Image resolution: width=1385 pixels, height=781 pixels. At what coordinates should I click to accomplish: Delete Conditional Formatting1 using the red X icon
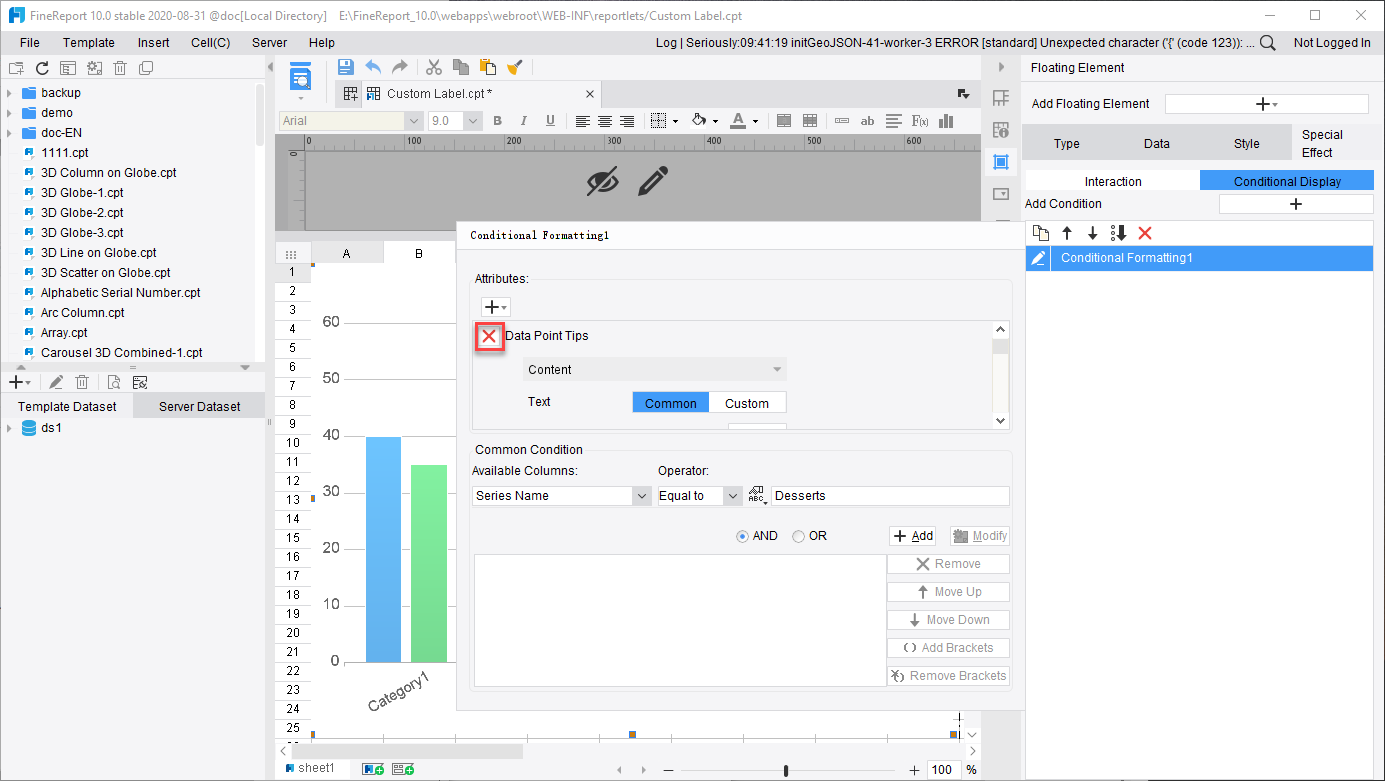point(1144,232)
